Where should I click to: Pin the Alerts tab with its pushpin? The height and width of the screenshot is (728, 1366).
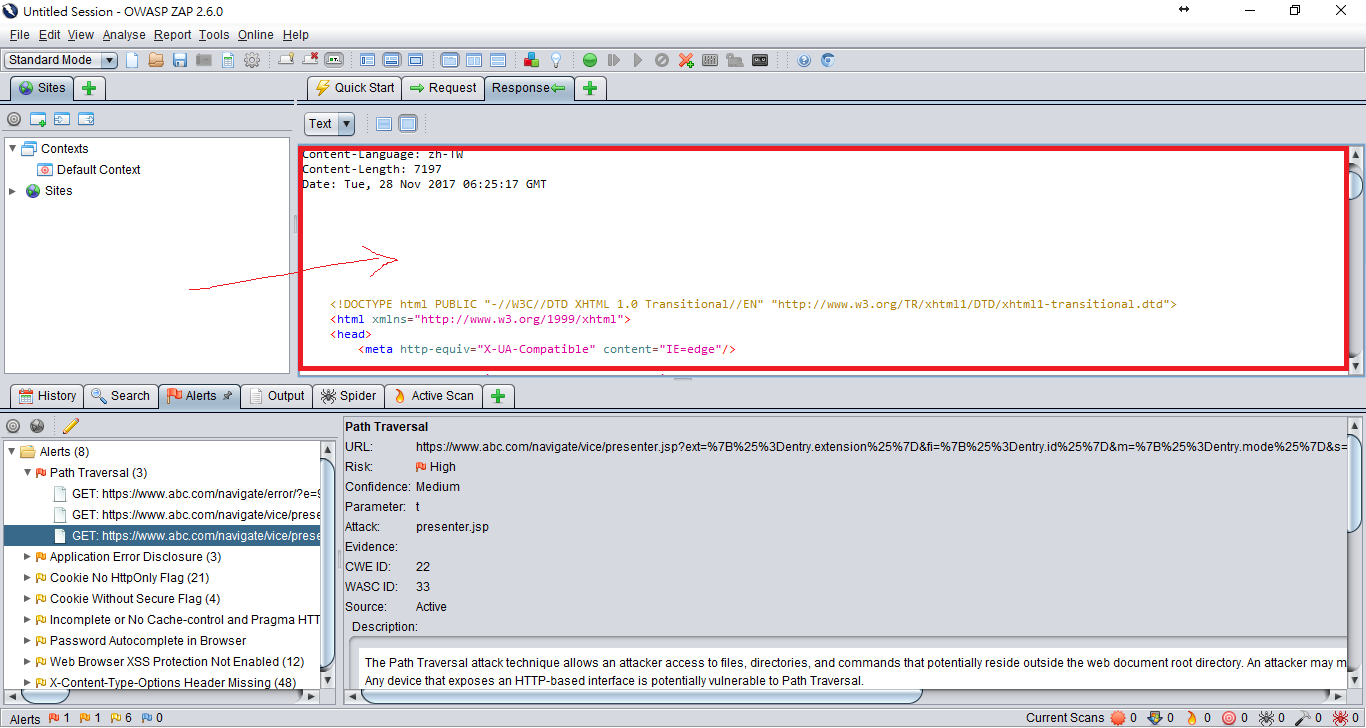(x=225, y=395)
